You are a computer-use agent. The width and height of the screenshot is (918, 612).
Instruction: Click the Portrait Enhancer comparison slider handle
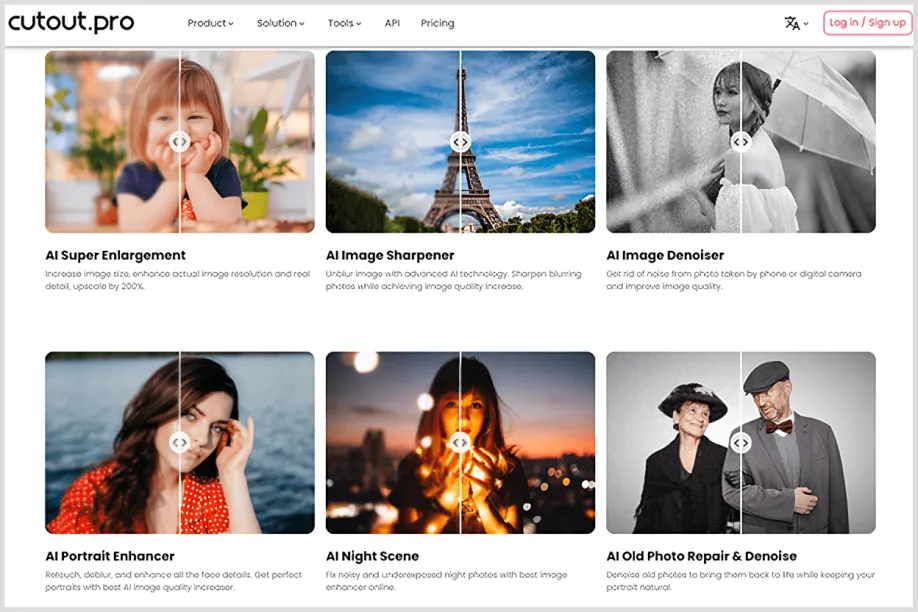click(179, 442)
